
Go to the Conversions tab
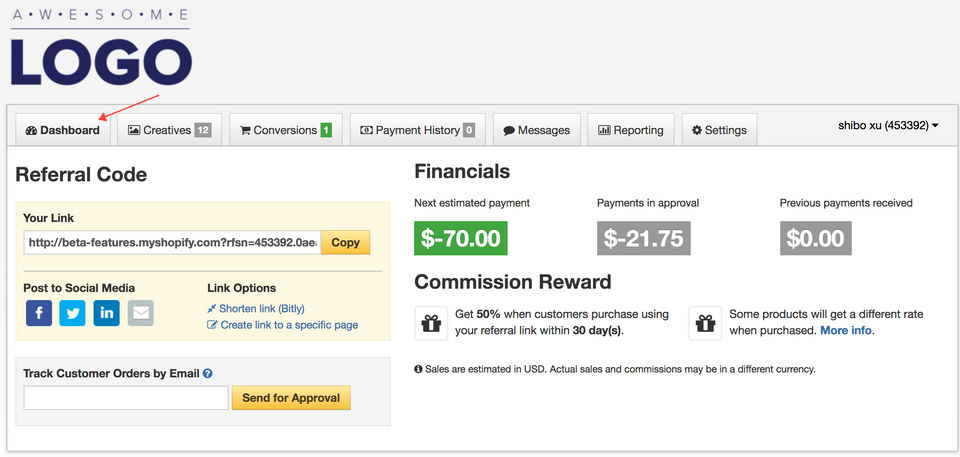[286, 130]
